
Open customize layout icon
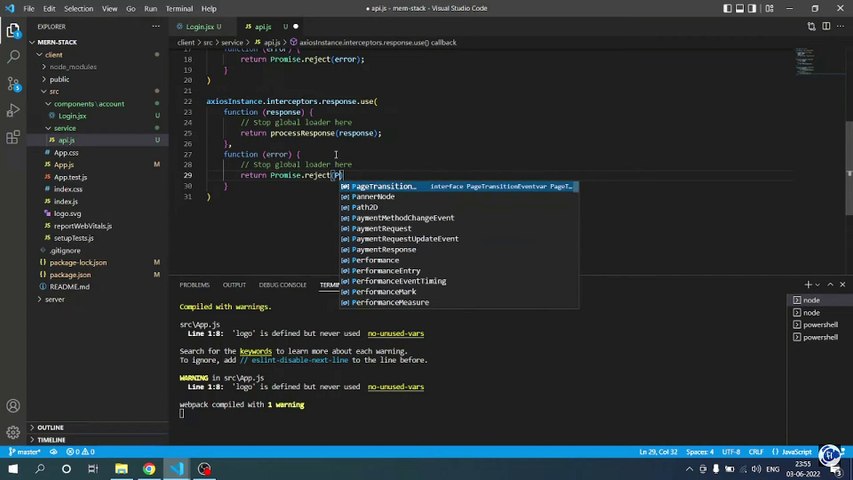(769, 8)
